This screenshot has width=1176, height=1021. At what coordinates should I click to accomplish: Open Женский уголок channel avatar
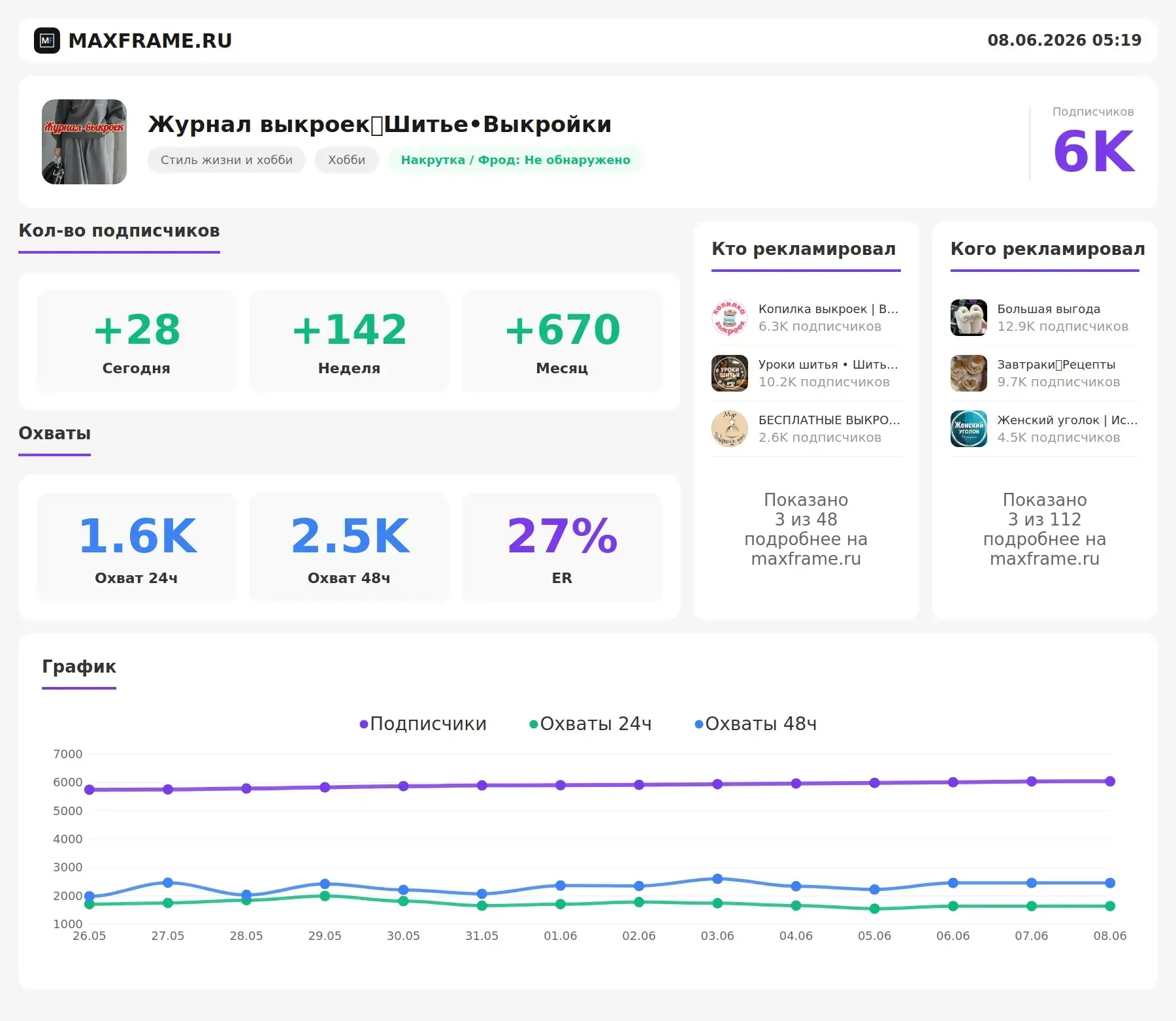pos(969,429)
